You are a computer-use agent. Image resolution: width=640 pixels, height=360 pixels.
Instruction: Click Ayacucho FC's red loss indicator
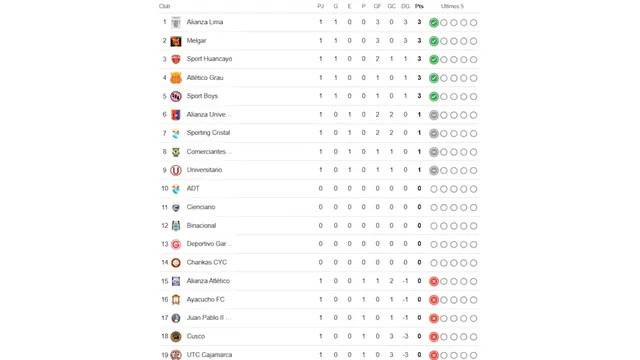(434, 300)
